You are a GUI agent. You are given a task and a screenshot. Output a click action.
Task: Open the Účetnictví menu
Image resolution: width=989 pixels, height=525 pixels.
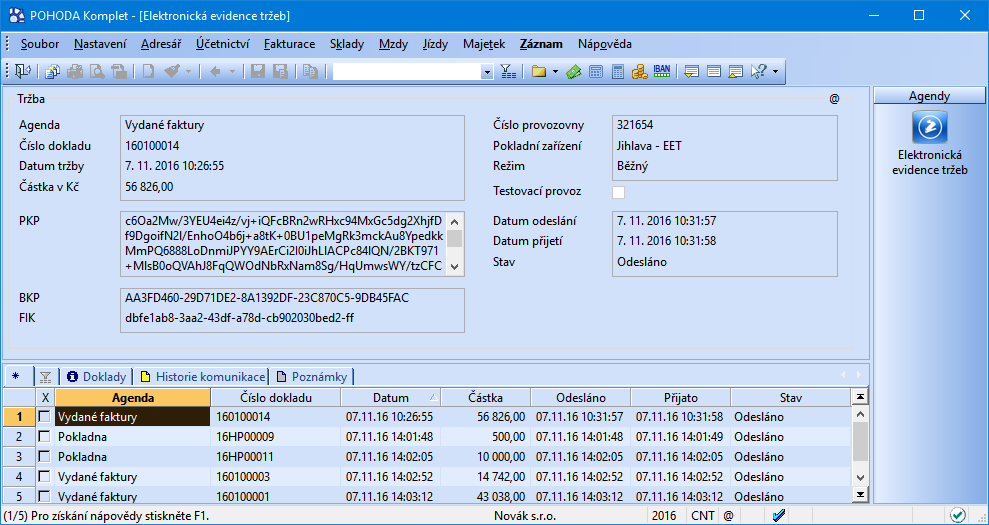(223, 44)
